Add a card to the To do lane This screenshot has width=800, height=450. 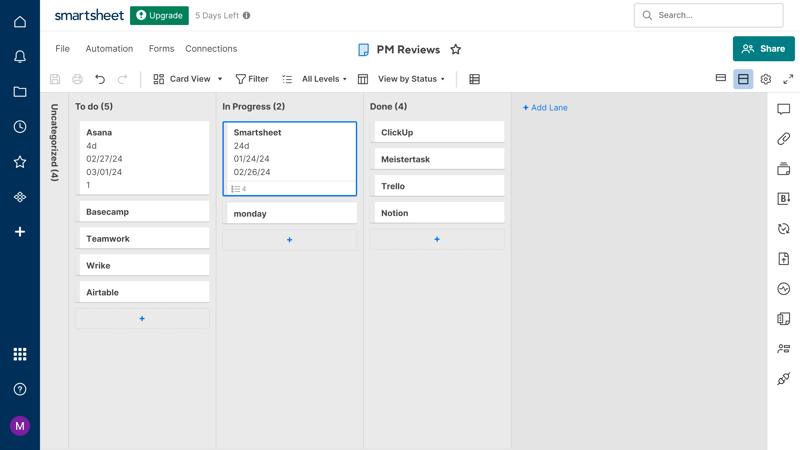tap(142, 318)
